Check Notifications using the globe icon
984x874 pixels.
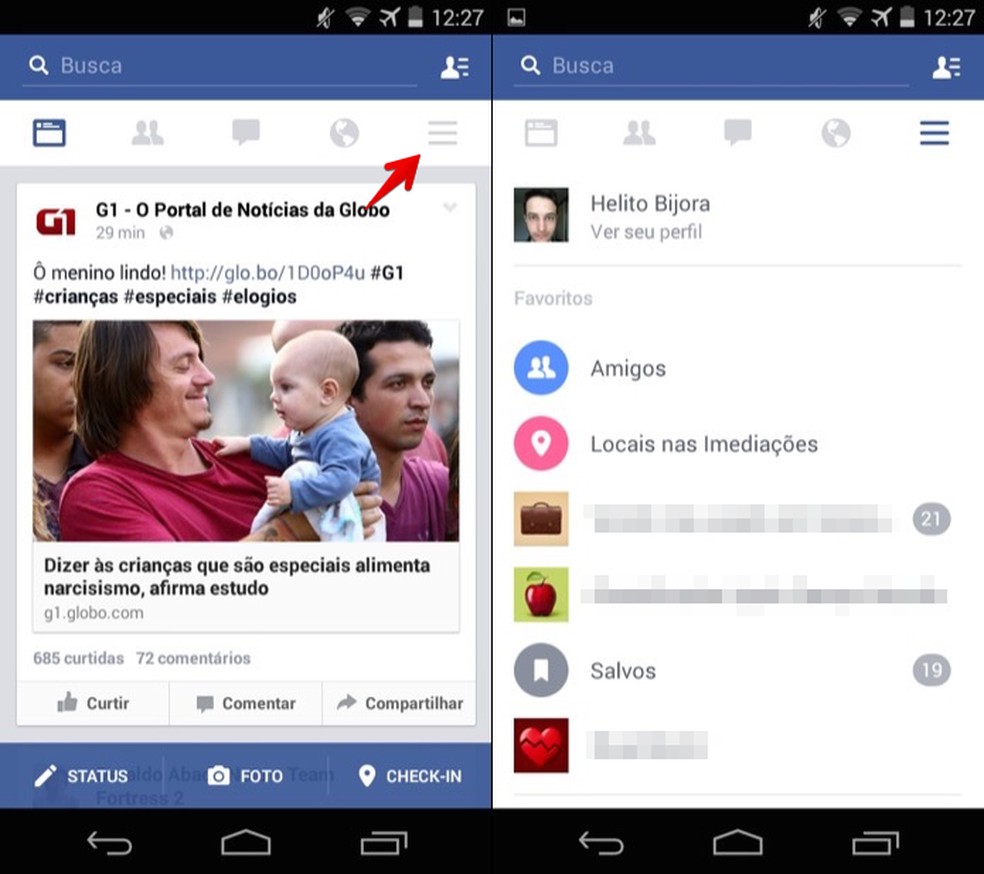pos(344,132)
